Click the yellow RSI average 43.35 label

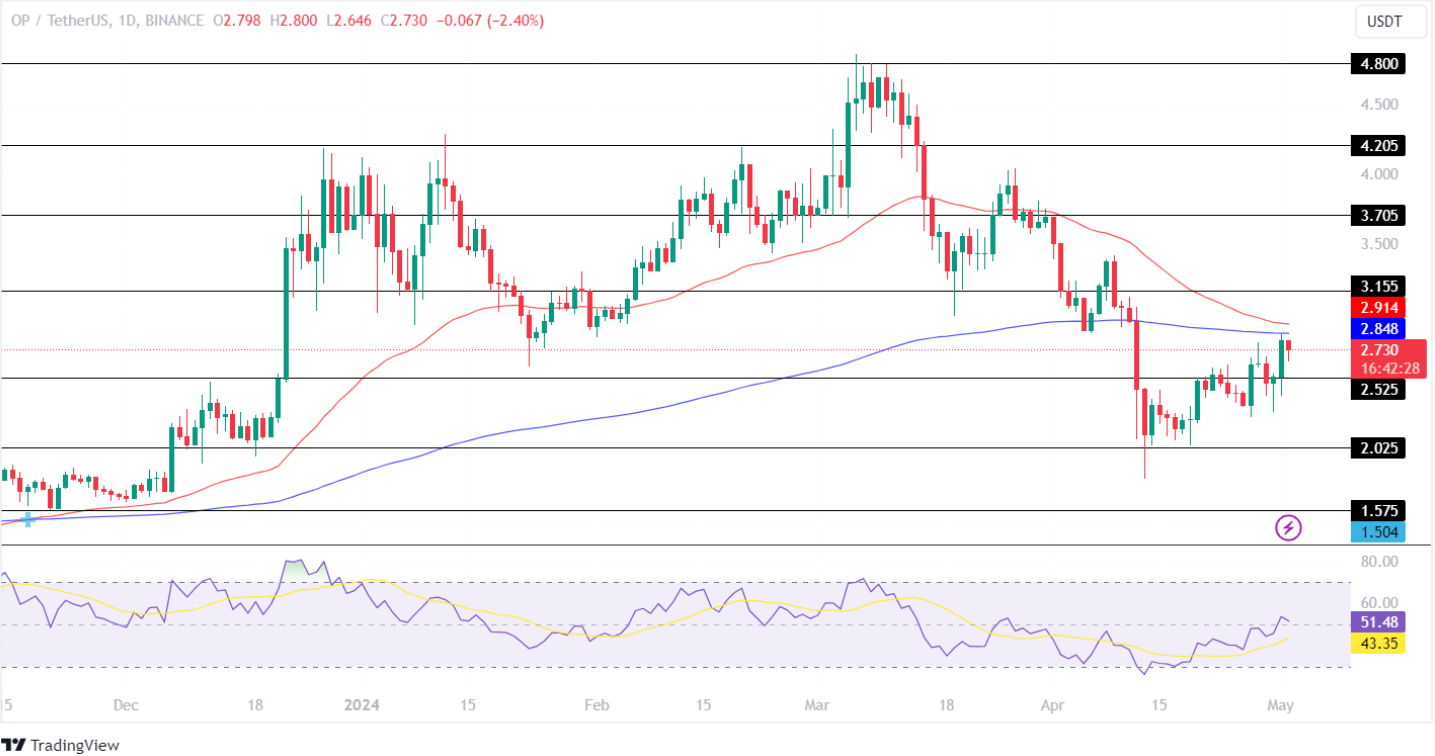coord(1377,643)
